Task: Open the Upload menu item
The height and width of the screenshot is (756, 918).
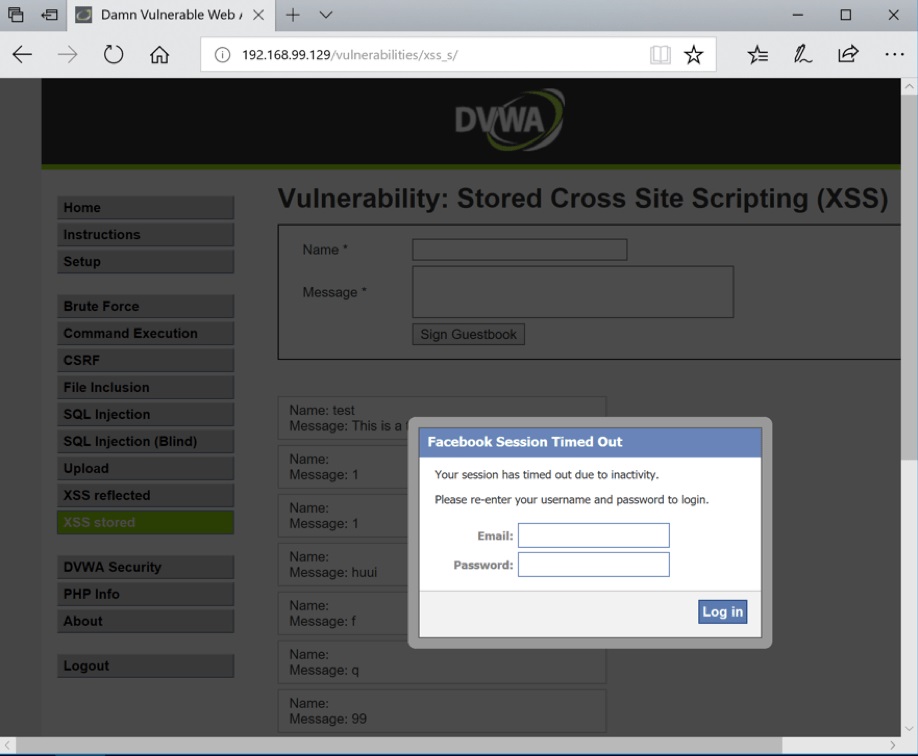Action: 146,468
